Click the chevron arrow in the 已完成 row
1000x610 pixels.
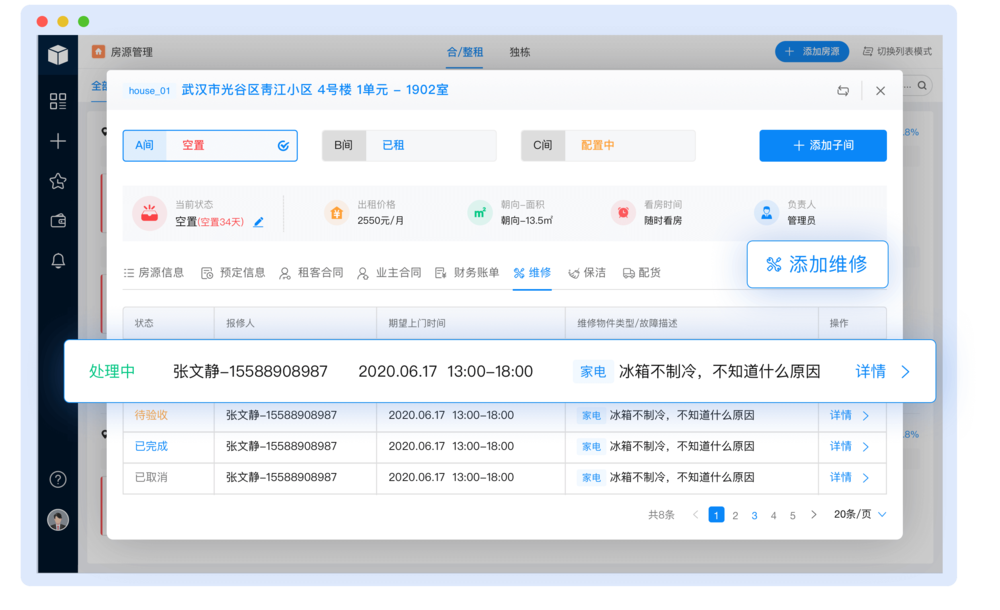[866, 447]
